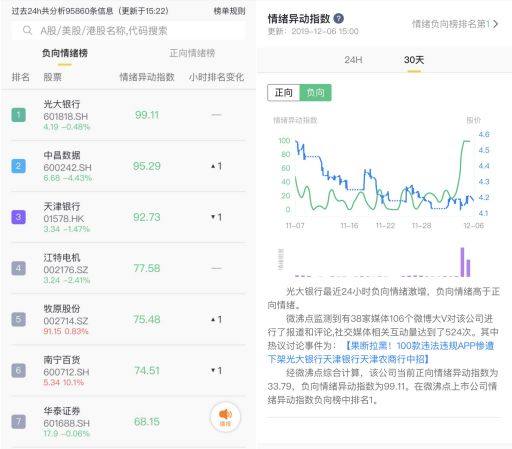Switch to 负向情绪榜 tab

pos(65,53)
